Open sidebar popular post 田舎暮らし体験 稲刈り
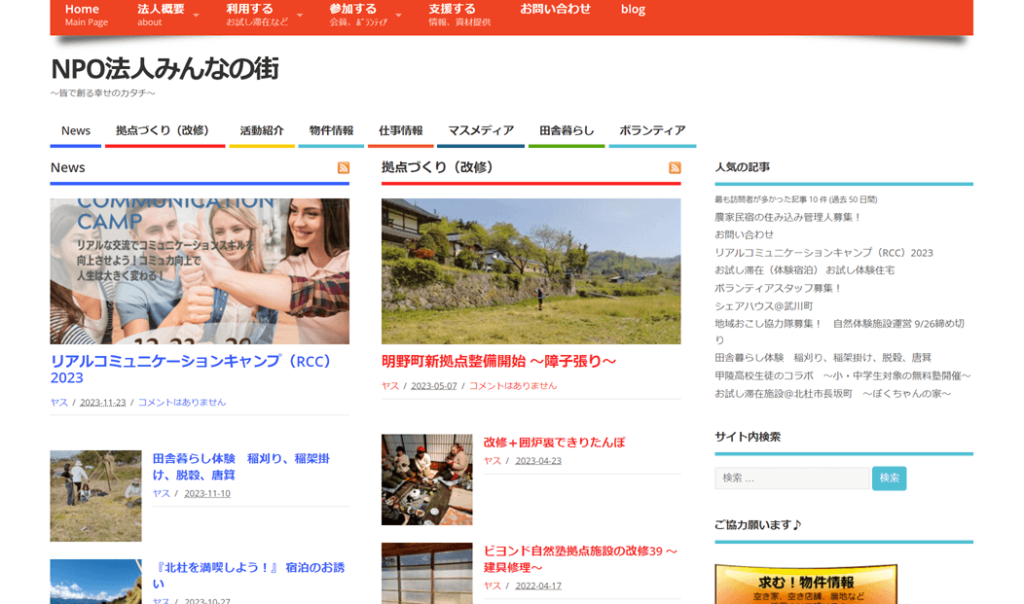 click(823, 358)
